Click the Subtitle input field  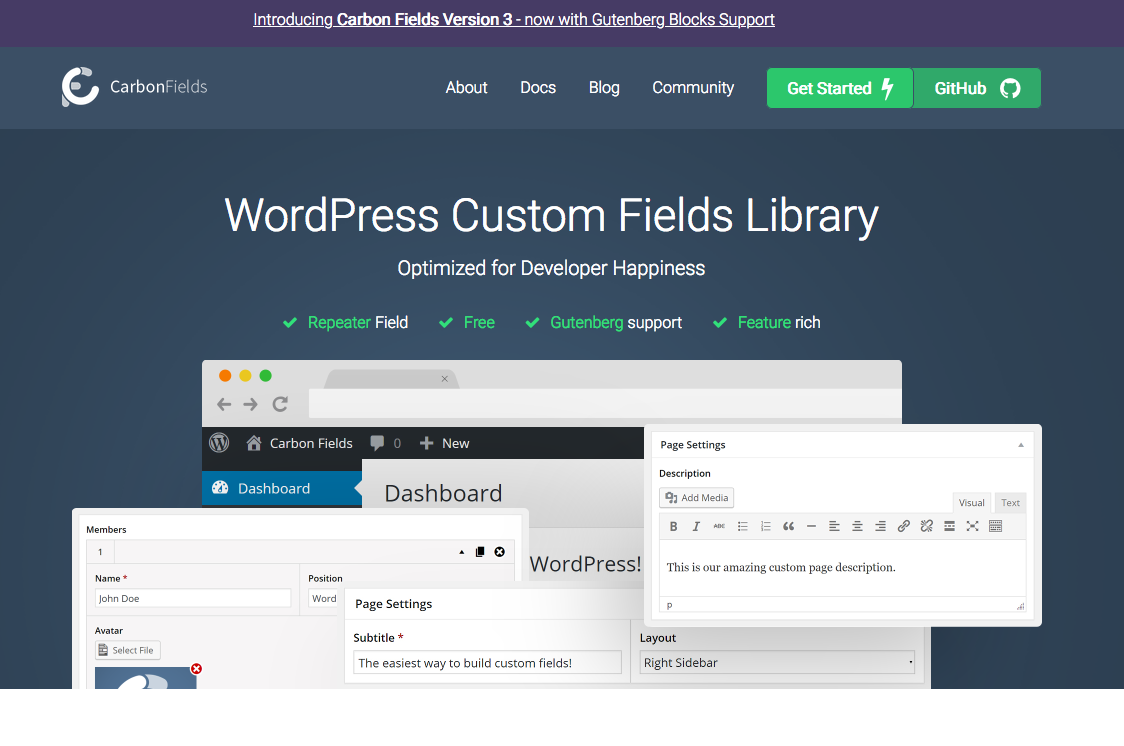487,662
